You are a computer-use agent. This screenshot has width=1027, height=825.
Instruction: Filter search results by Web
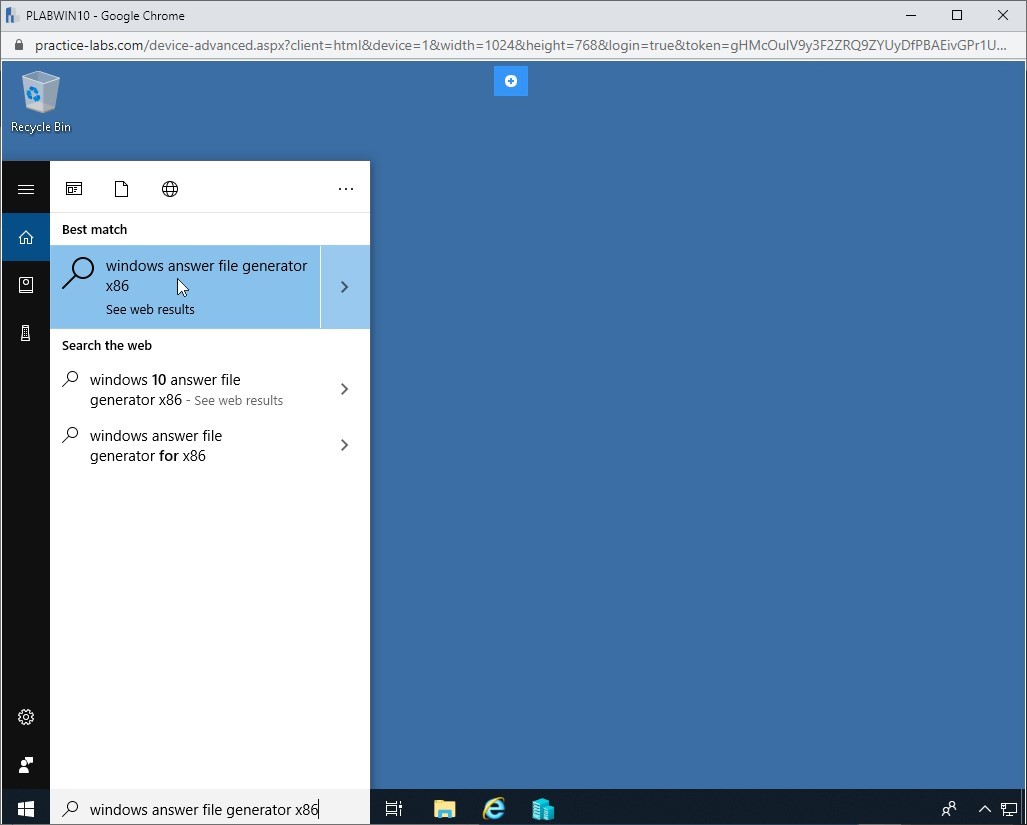point(170,189)
